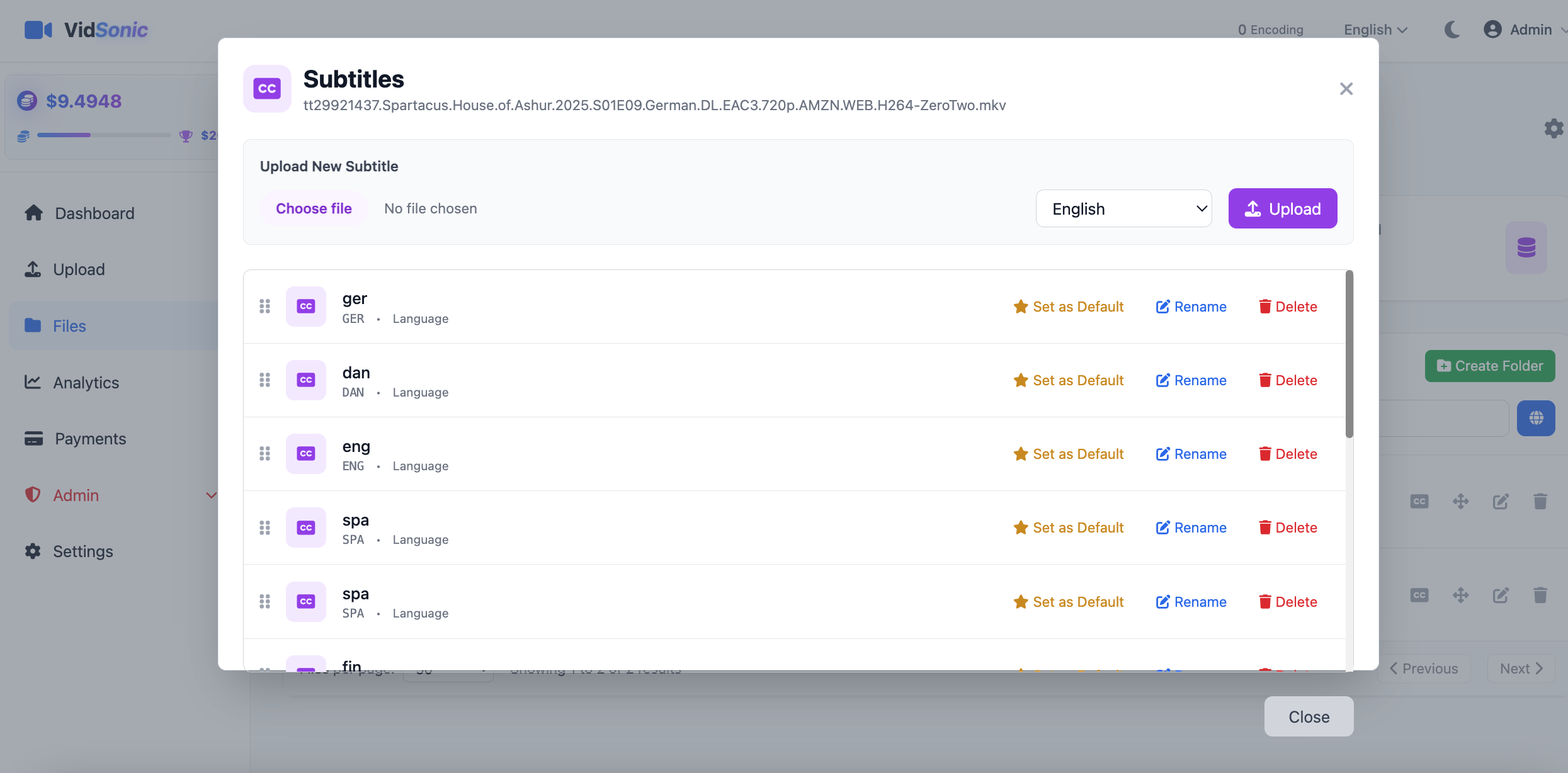Click the settings gear at top right

coord(1553,128)
